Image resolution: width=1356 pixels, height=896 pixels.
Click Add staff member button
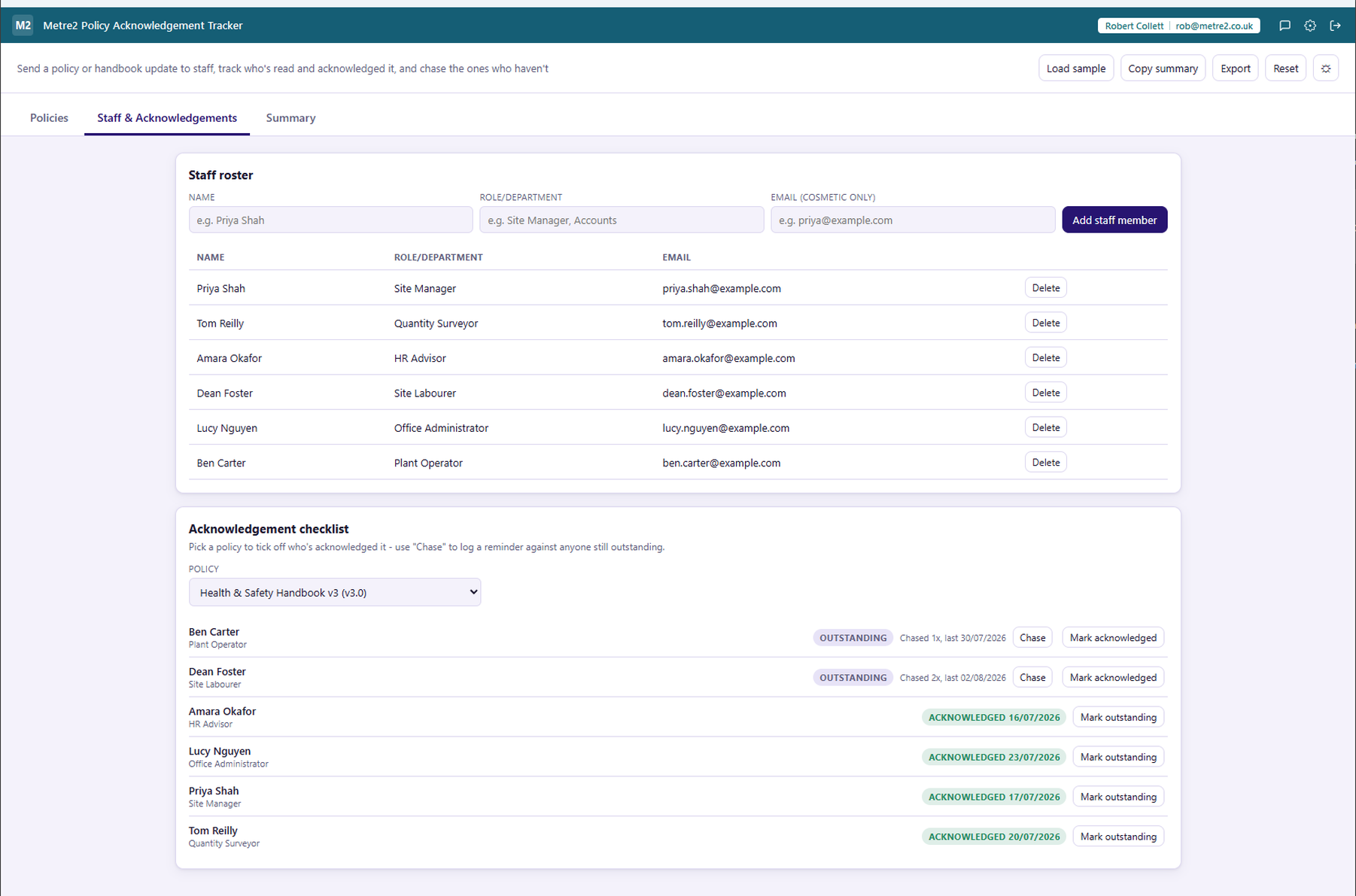[1114, 220]
